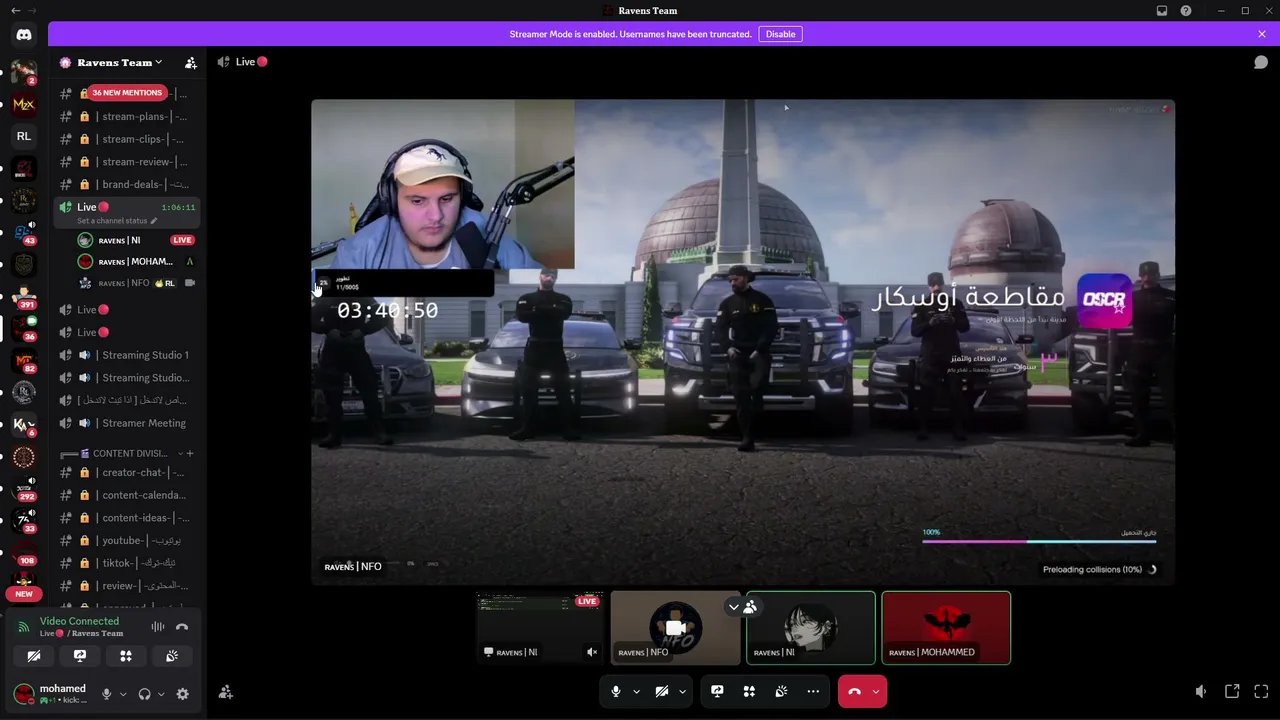Enter full screen for the call
The height and width of the screenshot is (720, 1280).
[x=1261, y=691]
